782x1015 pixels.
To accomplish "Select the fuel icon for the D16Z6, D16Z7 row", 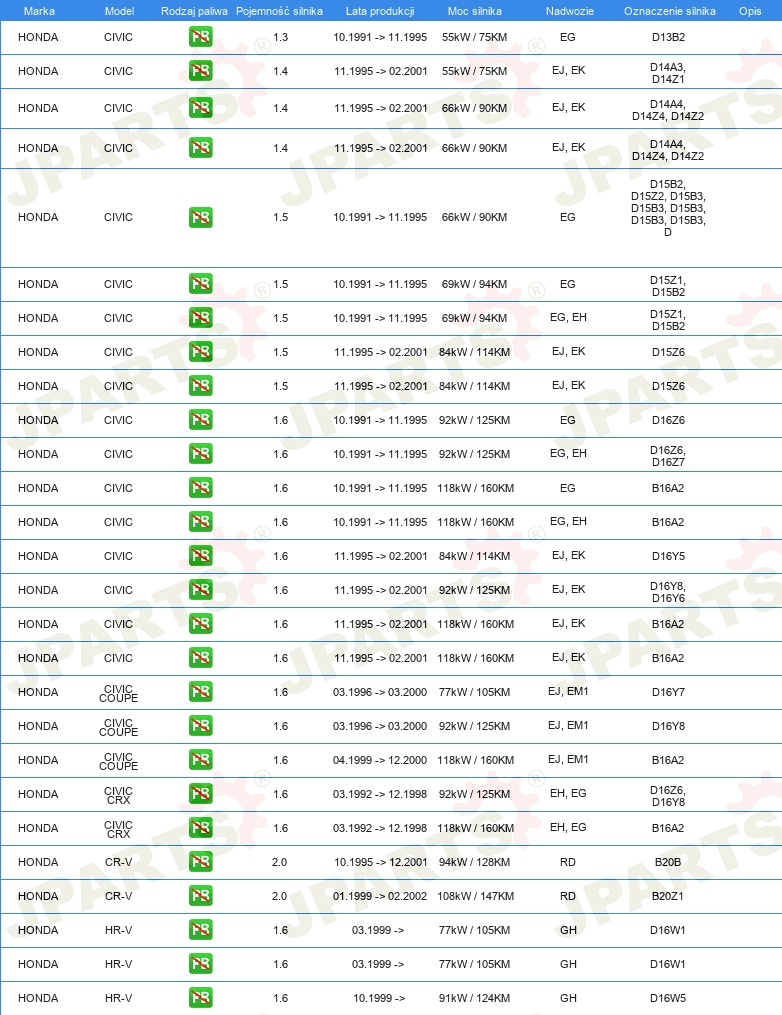I will pyautogui.click(x=201, y=454).
